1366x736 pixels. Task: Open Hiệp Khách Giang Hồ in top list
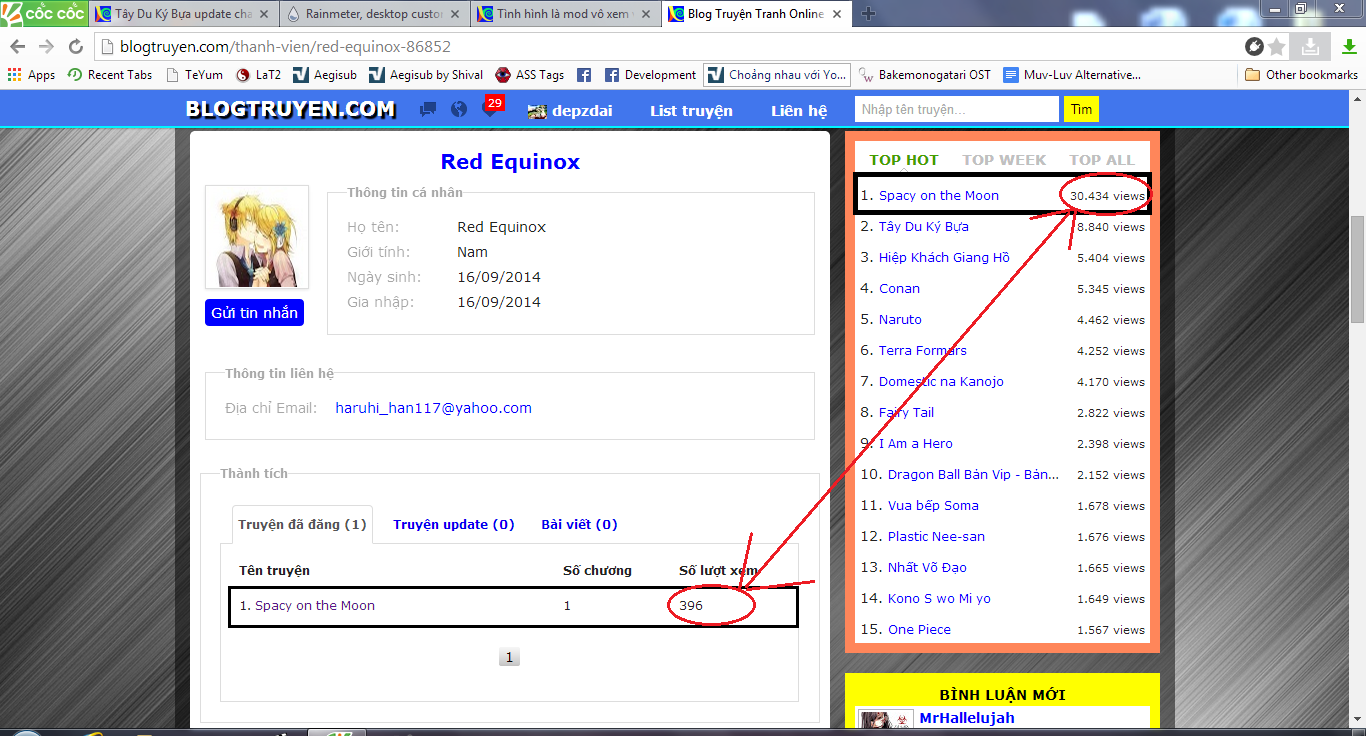pos(944,258)
